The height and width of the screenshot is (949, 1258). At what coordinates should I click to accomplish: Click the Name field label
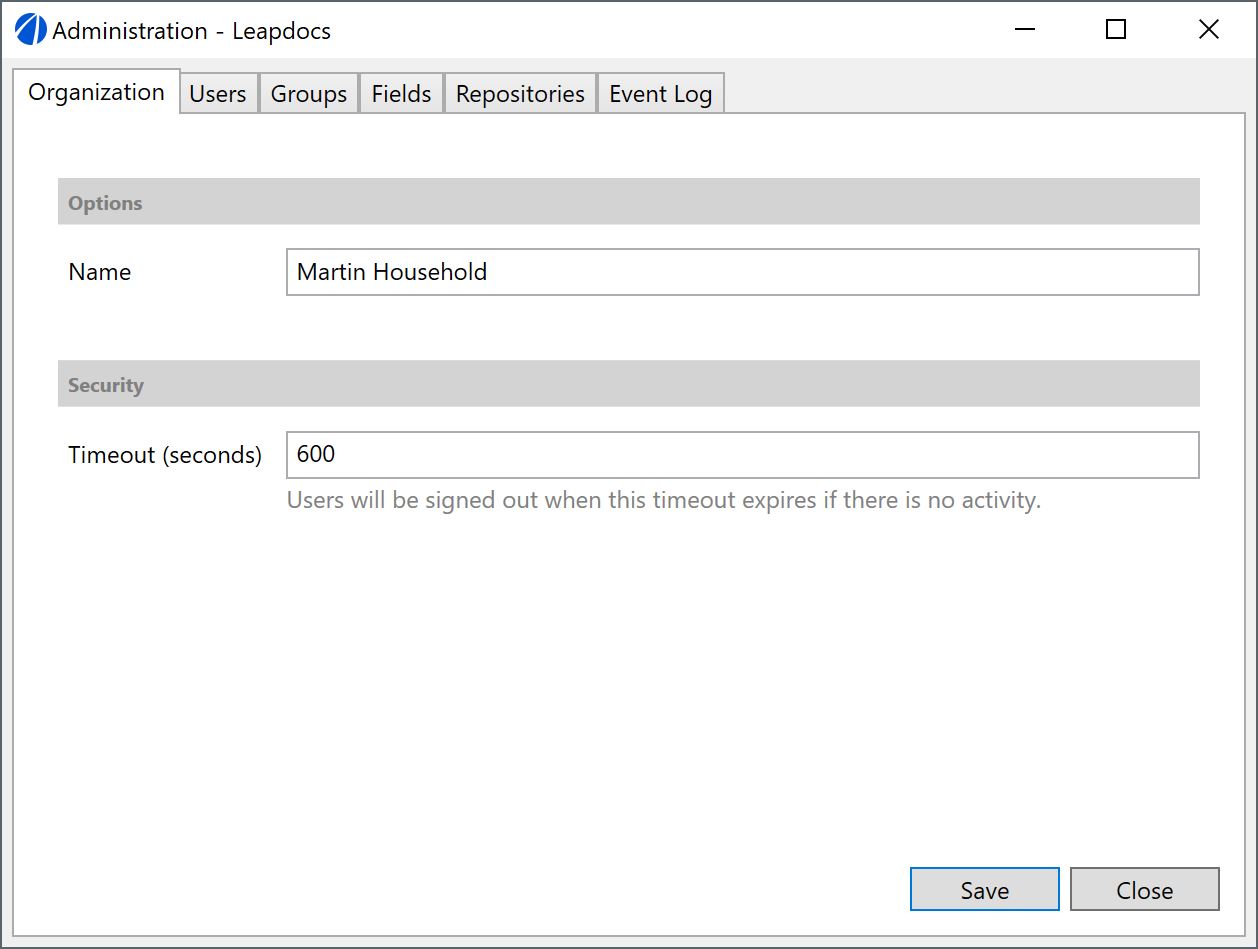pos(100,272)
